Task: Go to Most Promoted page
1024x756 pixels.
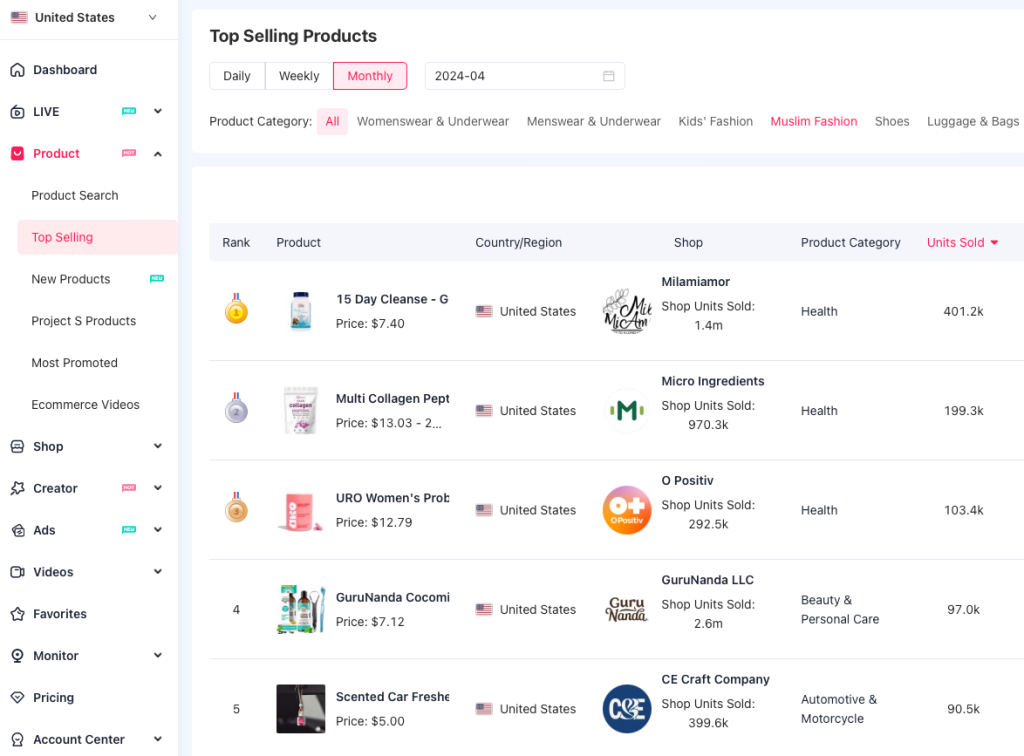Action: [x=75, y=363]
